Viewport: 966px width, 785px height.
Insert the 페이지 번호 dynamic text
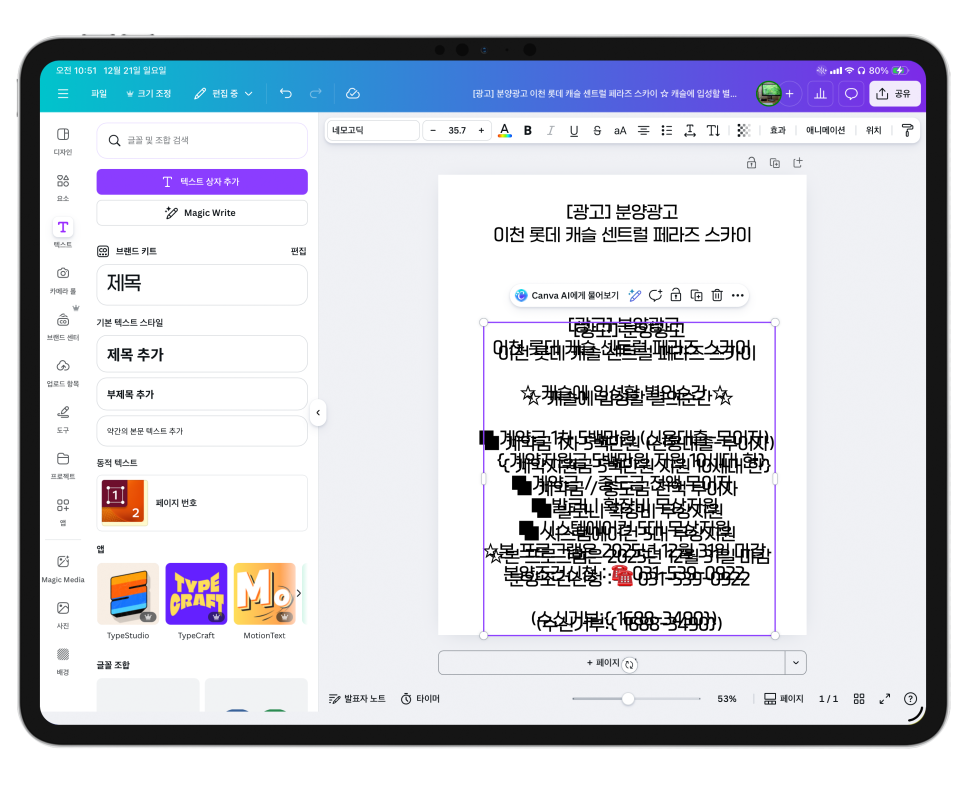[x=202, y=503]
